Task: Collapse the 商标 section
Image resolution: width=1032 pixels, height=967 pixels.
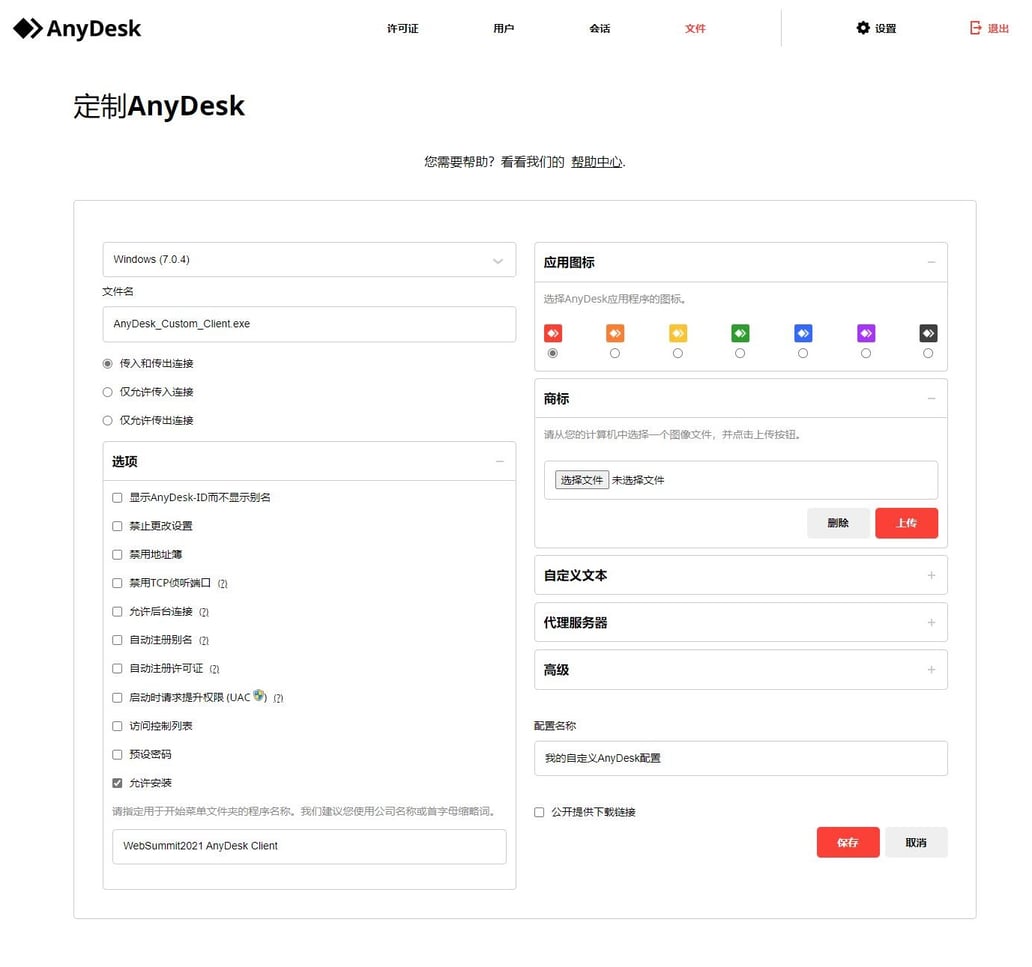Action: click(931, 399)
